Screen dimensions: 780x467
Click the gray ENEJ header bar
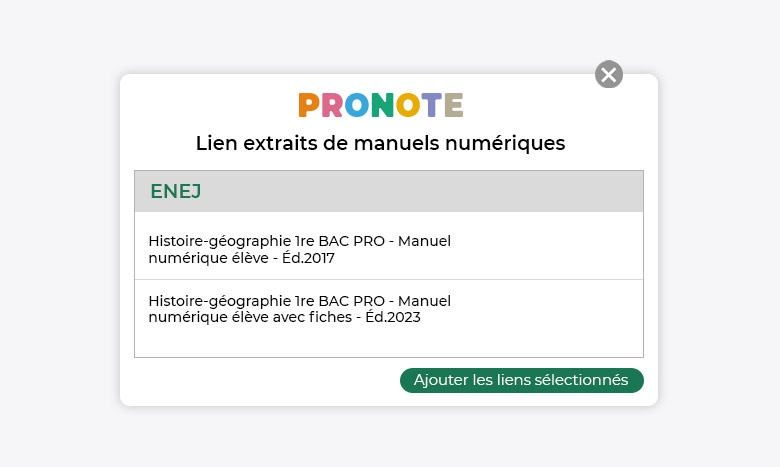pos(389,191)
